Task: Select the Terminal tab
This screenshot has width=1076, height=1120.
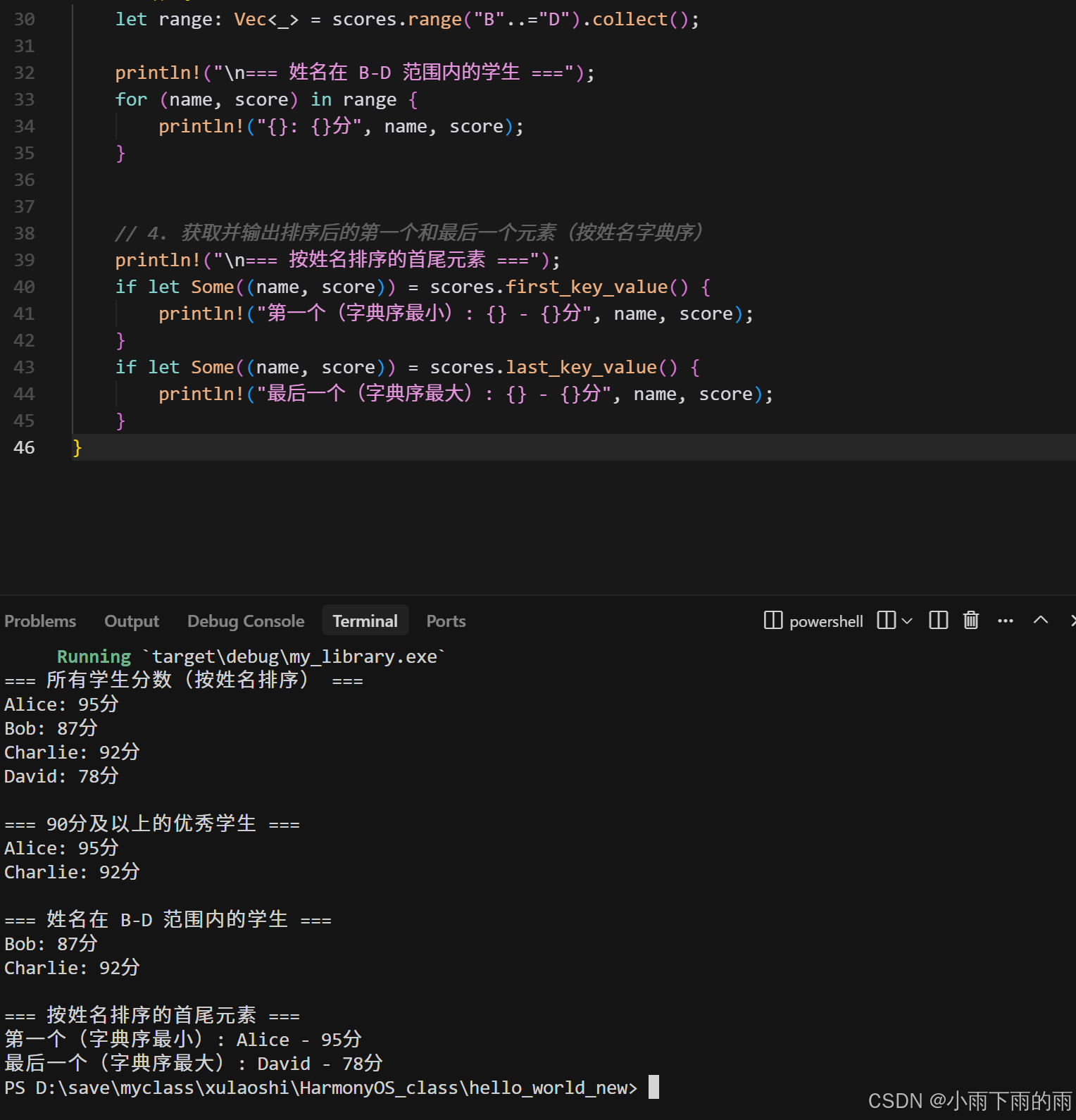Action: click(365, 621)
